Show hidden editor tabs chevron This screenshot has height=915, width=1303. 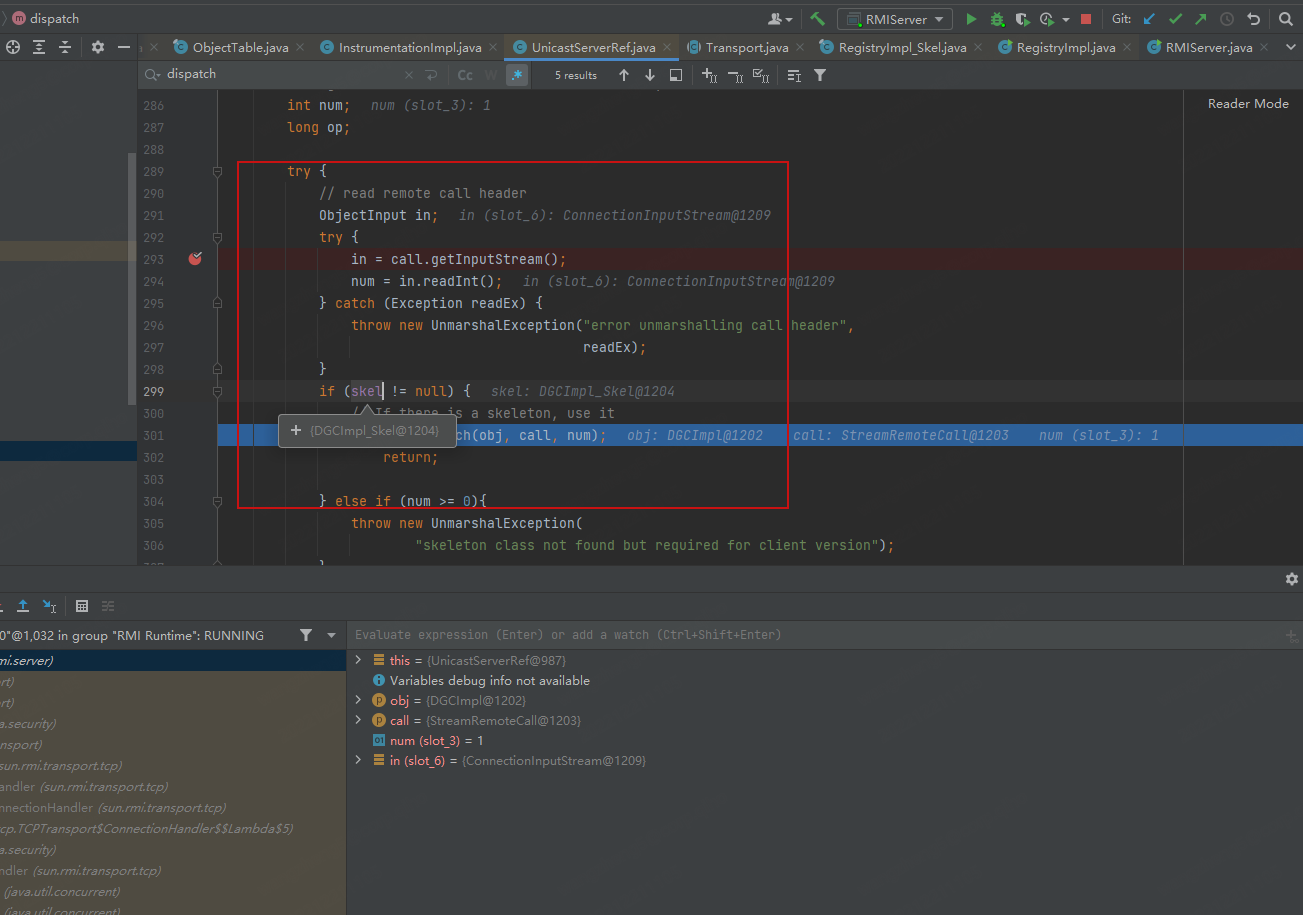tap(1292, 47)
